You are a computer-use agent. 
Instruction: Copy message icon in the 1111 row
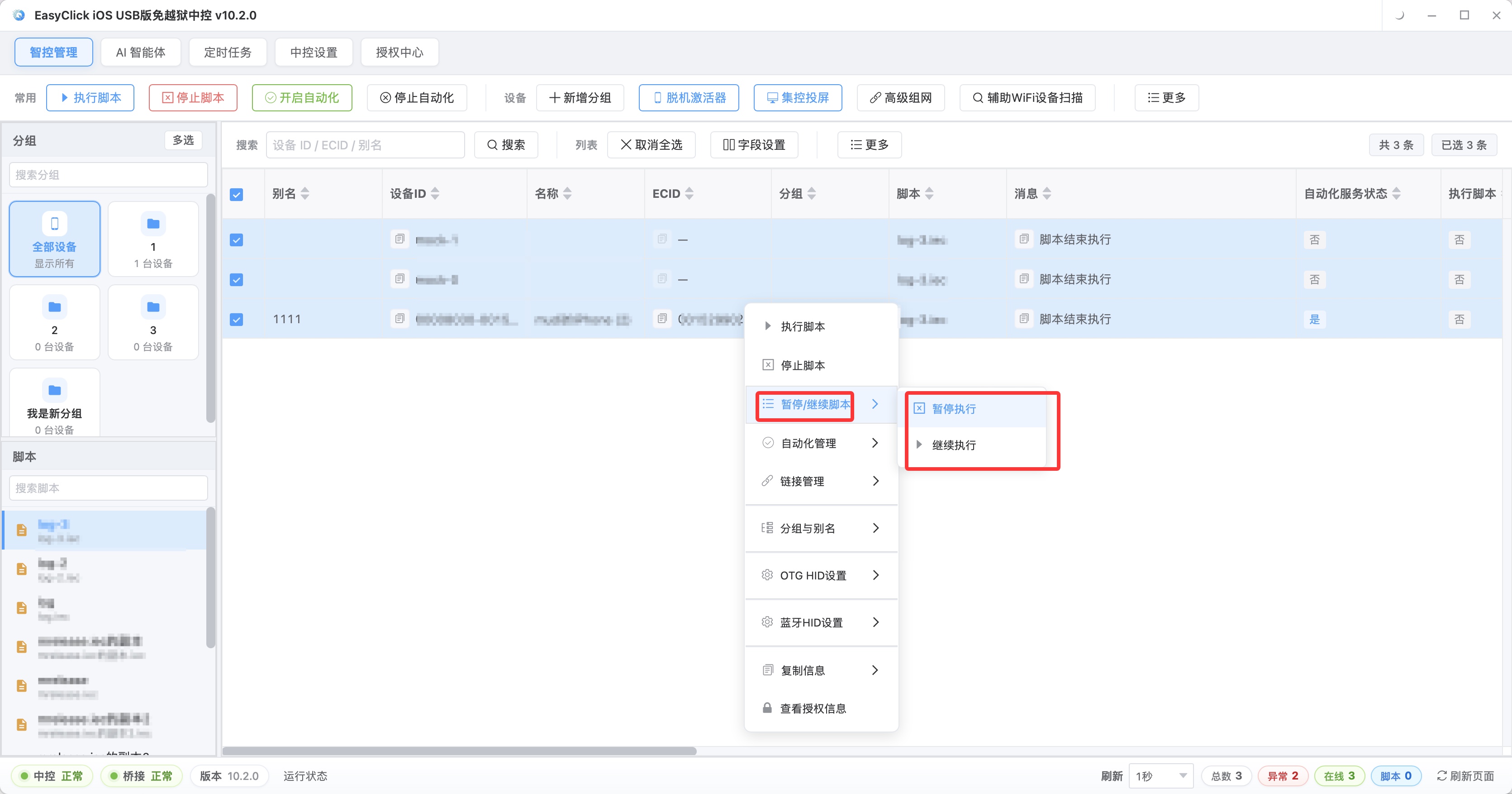pos(1024,319)
